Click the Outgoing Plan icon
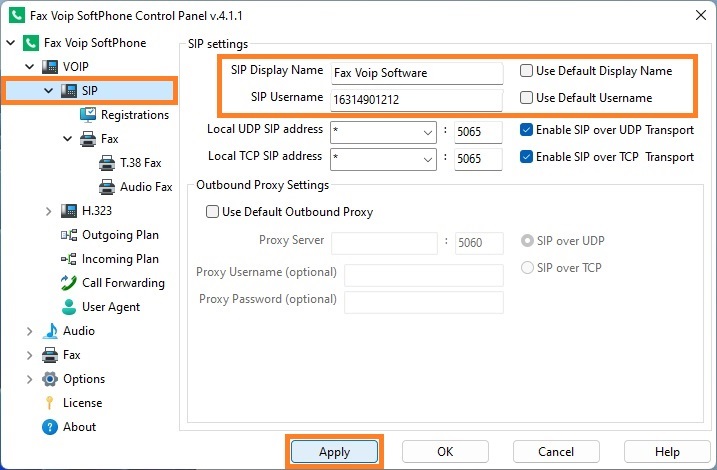 tap(69, 235)
